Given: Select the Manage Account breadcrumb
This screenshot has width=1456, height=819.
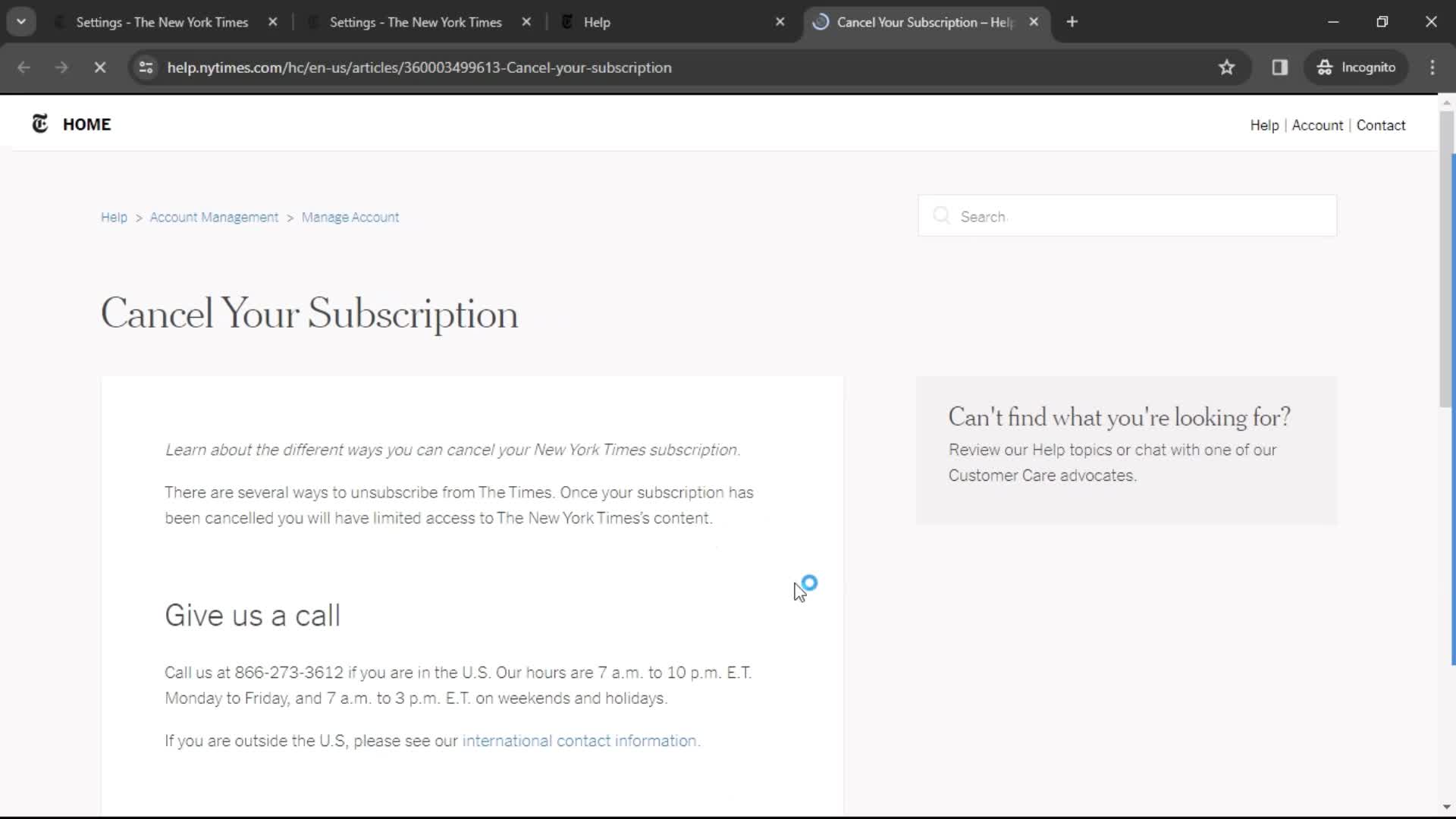Looking at the screenshot, I should 350,217.
